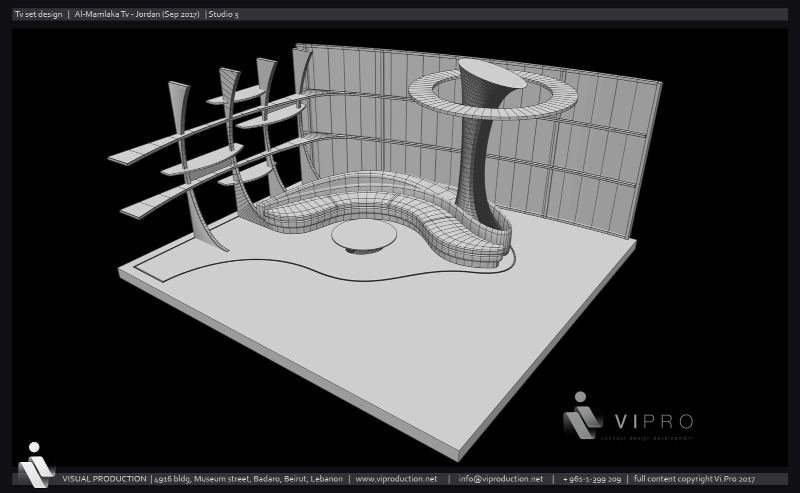800x493 pixels.
Task: Open the www.viproduction.net website link
Action: [x=396, y=479]
